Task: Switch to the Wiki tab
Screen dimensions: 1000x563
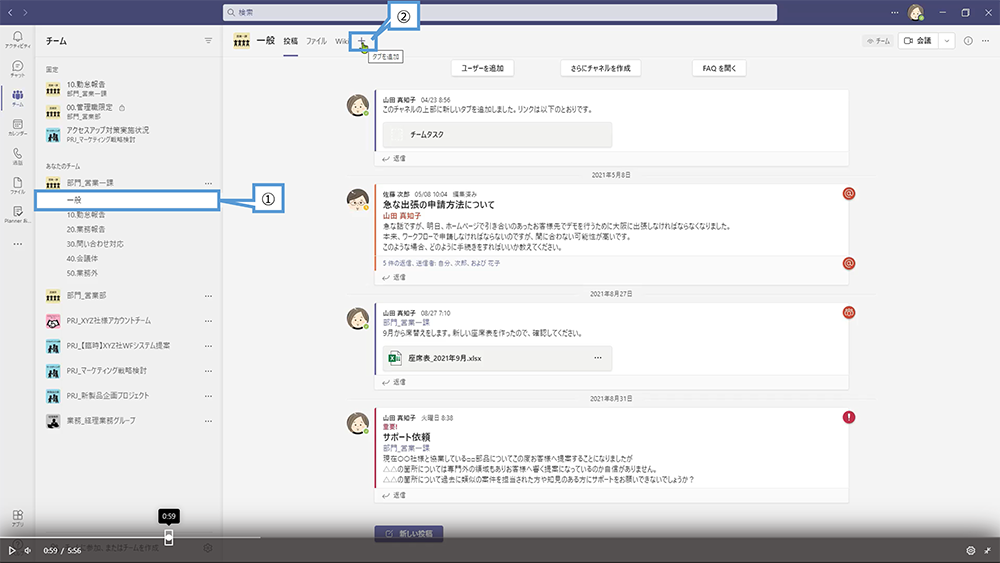Action: (342, 41)
